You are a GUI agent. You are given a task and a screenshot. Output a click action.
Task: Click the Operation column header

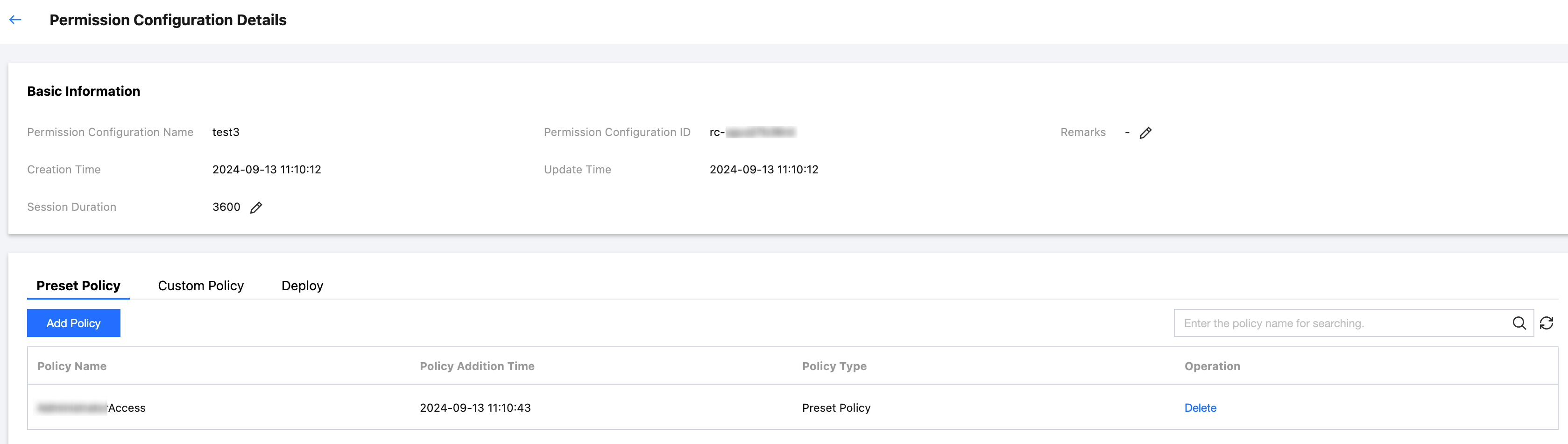[1211, 366]
